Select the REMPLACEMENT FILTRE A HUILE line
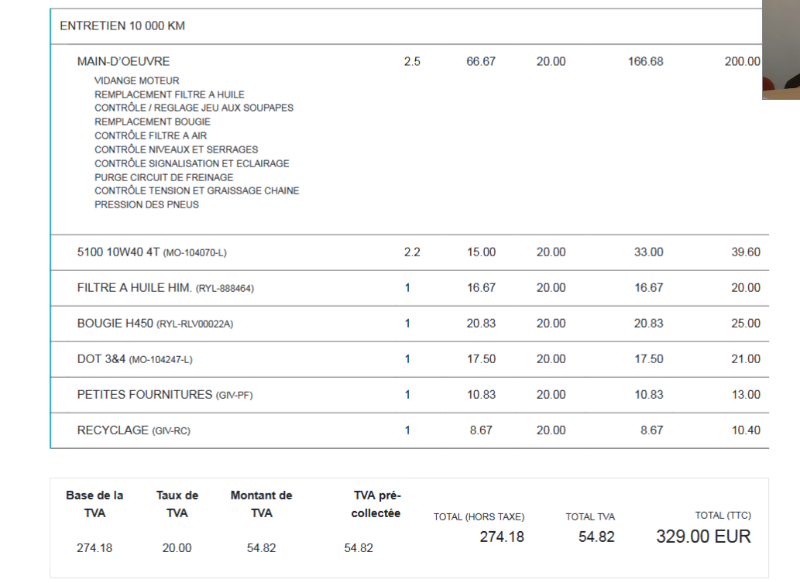The width and height of the screenshot is (800, 583). tap(169, 94)
